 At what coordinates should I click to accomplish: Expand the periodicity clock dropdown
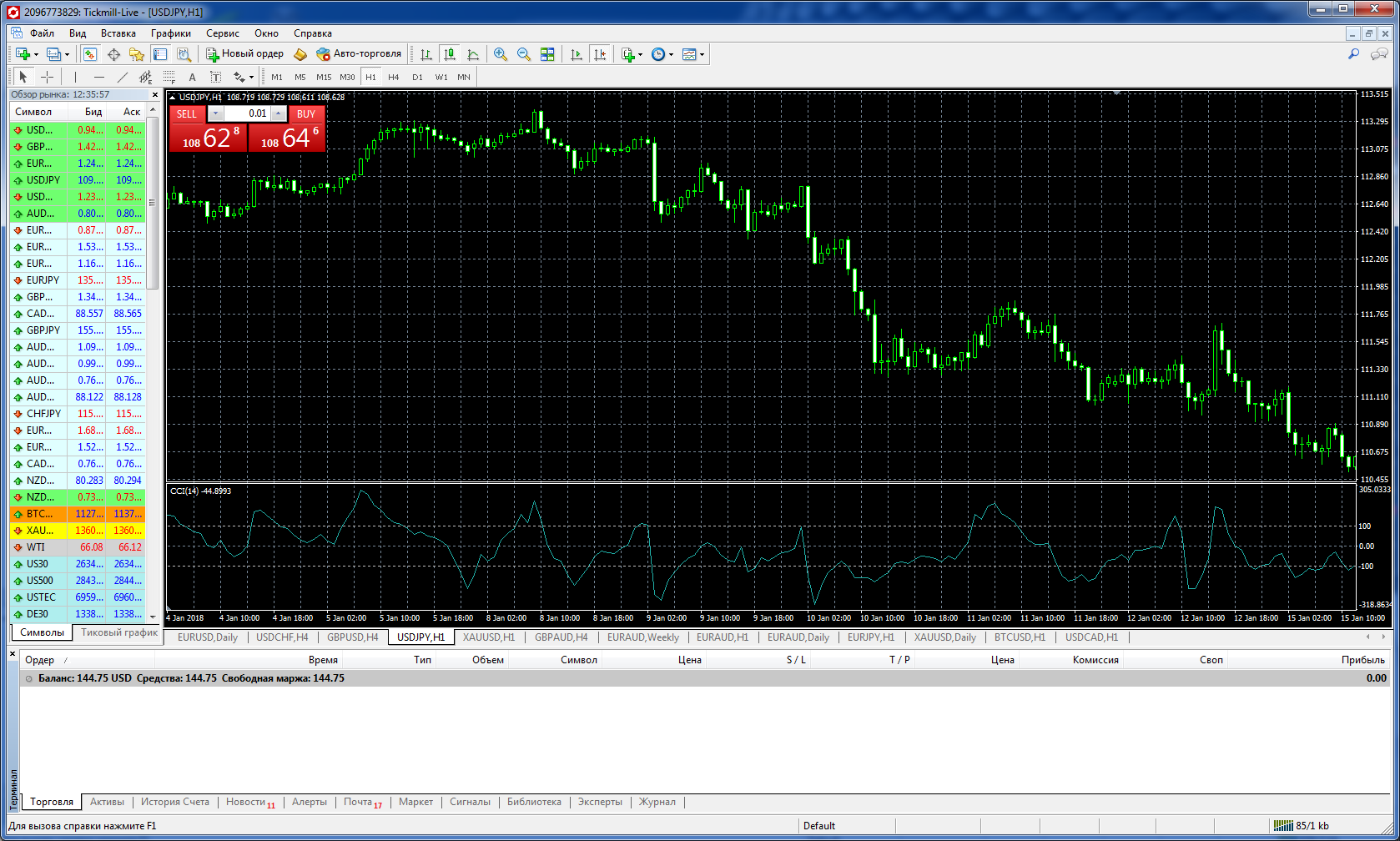click(671, 54)
